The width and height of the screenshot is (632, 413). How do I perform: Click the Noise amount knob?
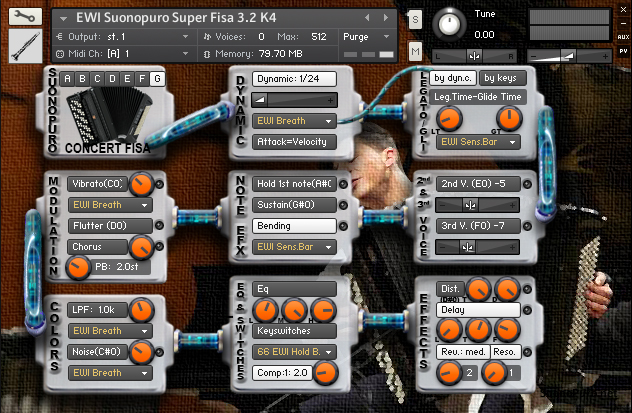[141, 352]
